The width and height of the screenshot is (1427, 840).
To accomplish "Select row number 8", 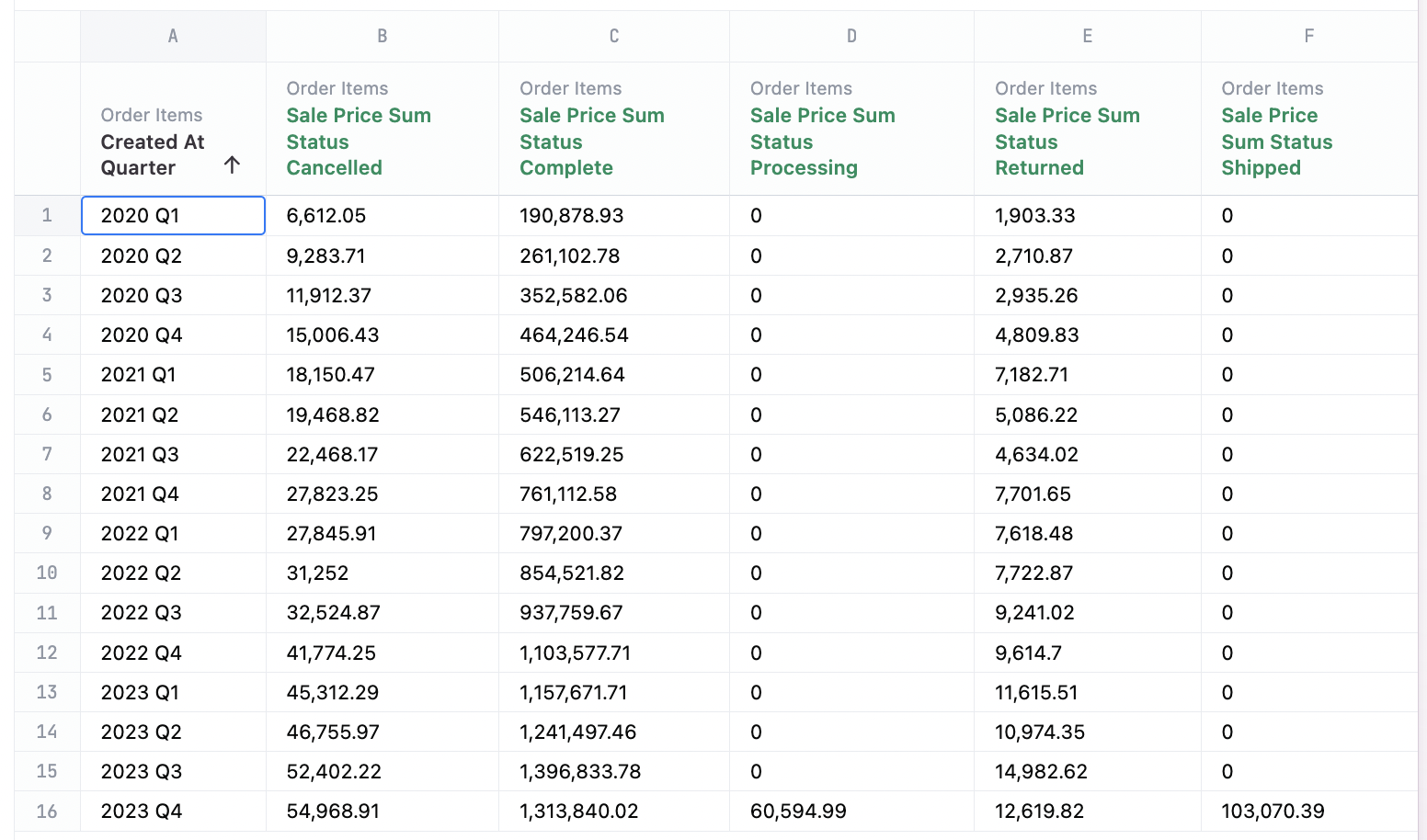I will pos(47,494).
